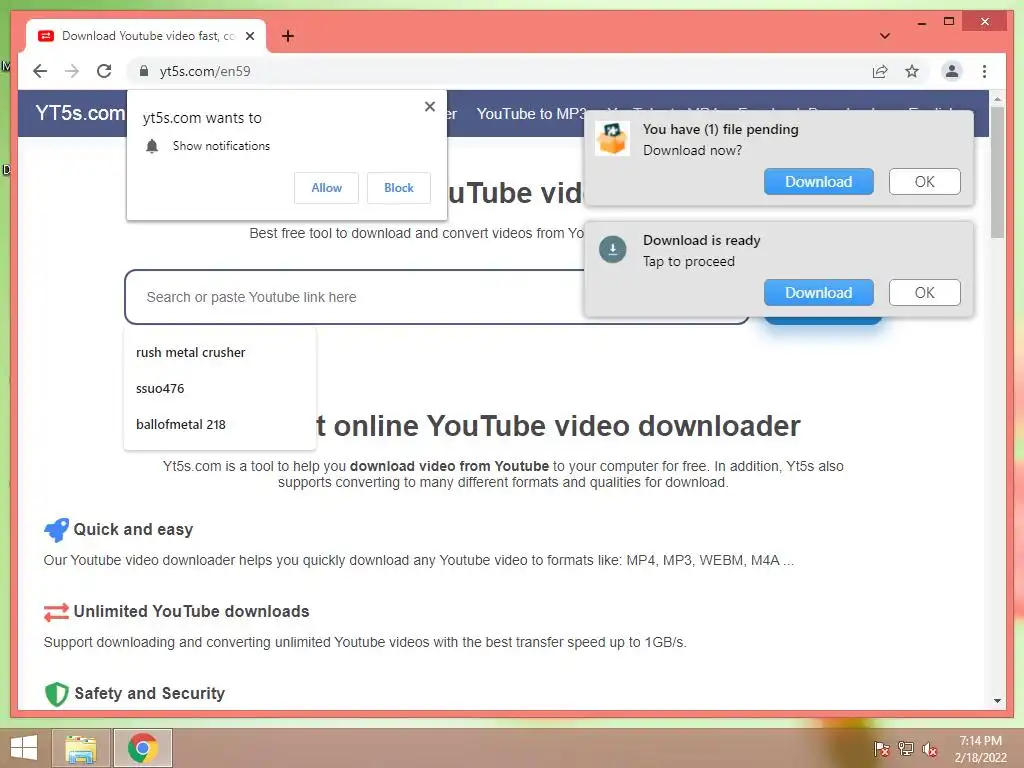Go back using the browser back arrow

pyautogui.click(x=40, y=71)
